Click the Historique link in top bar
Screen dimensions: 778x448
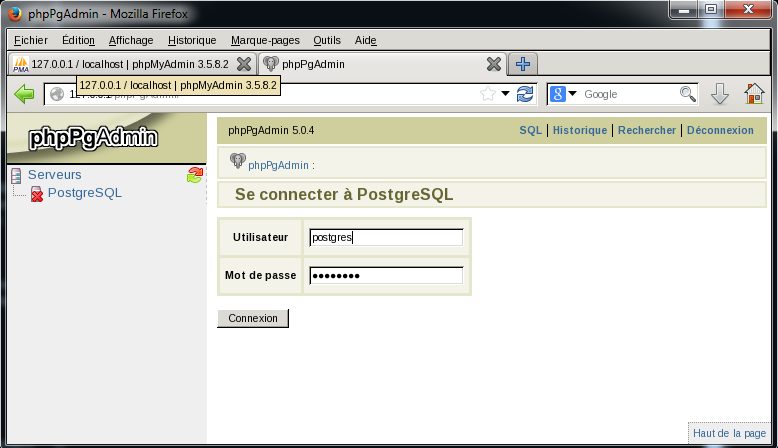click(580, 130)
